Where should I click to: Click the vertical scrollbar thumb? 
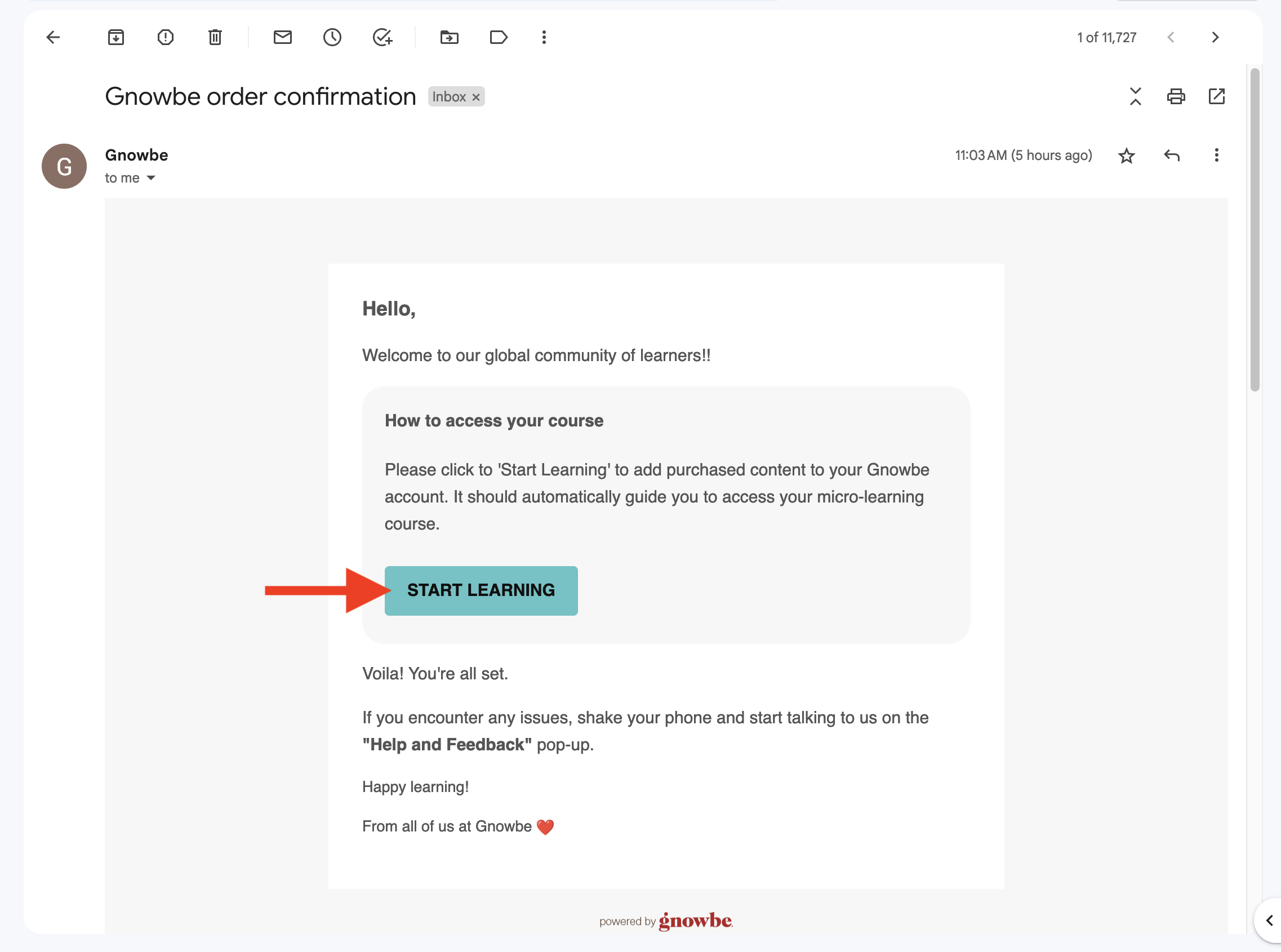pos(1255,229)
